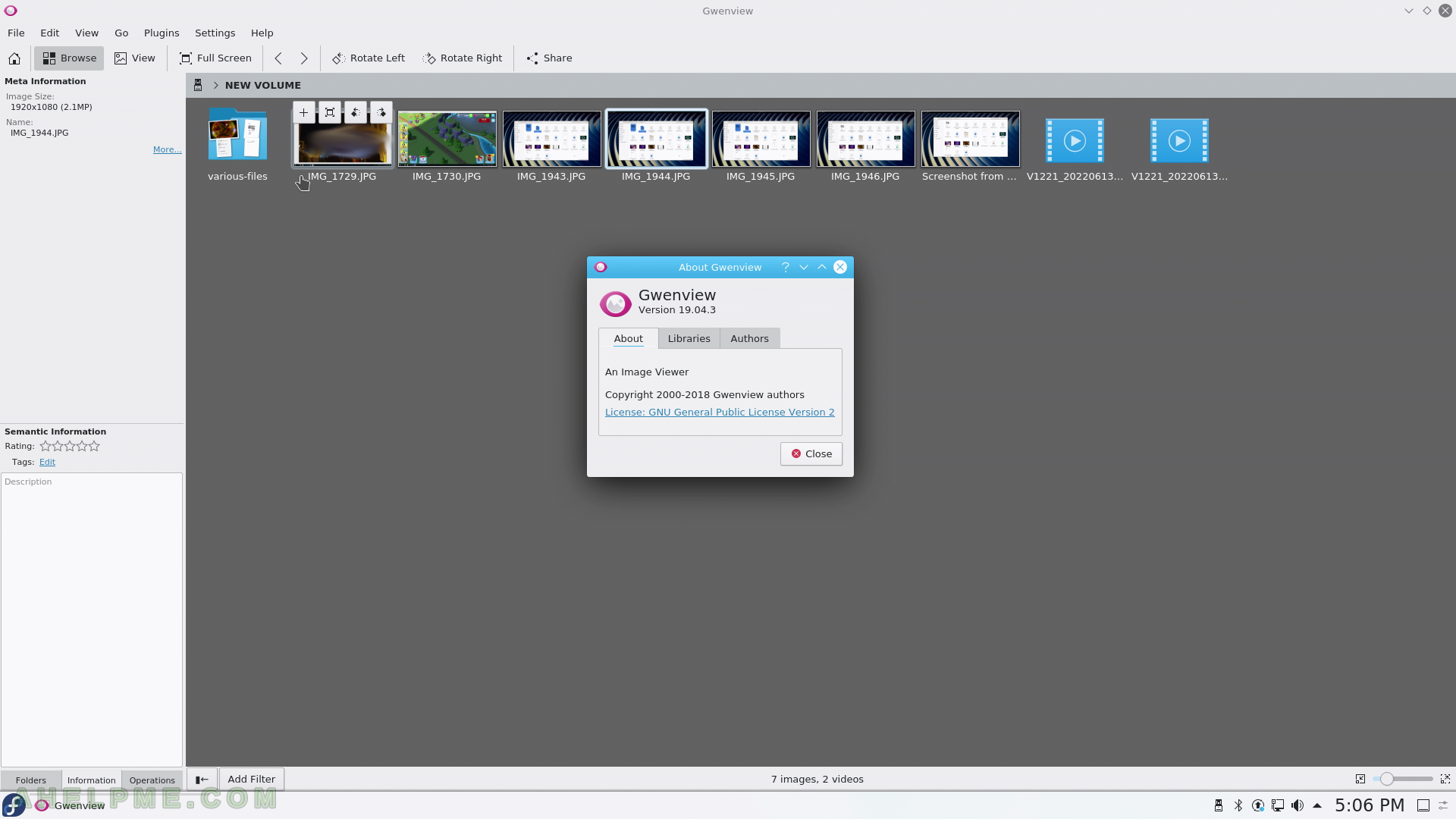The width and height of the screenshot is (1456, 819).
Task: Open the Go menu
Action: pyautogui.click(x=121, y=33)
